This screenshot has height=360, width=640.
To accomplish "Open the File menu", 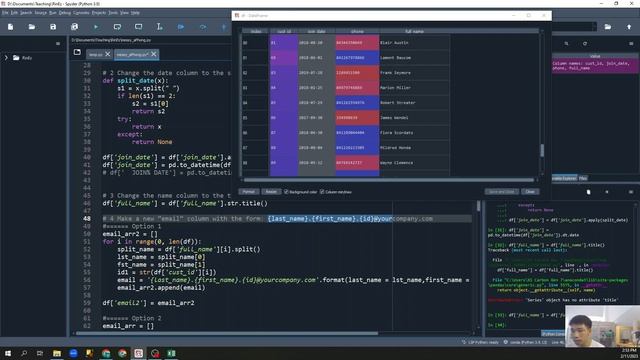I will (x=5, y=13).
